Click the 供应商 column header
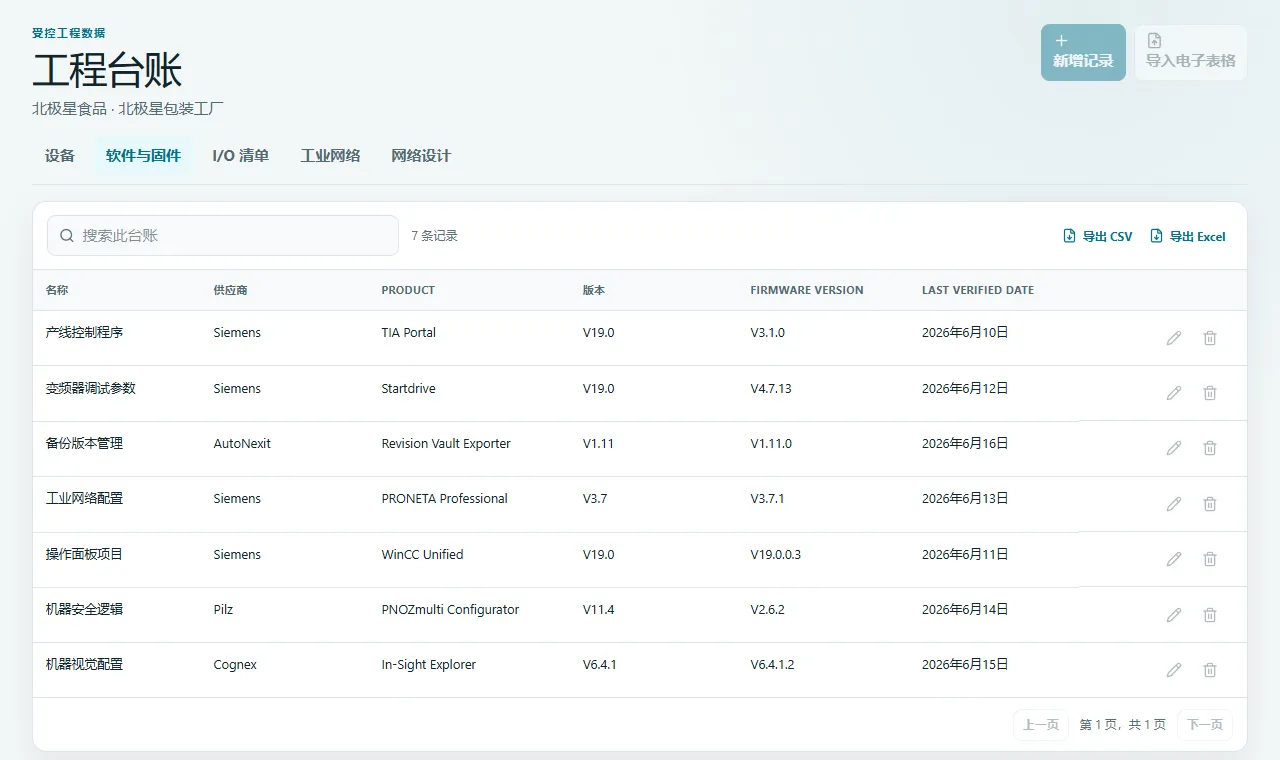Viewport: 1280px width, 760px height. pyautogui.click(x=230, y=290)
